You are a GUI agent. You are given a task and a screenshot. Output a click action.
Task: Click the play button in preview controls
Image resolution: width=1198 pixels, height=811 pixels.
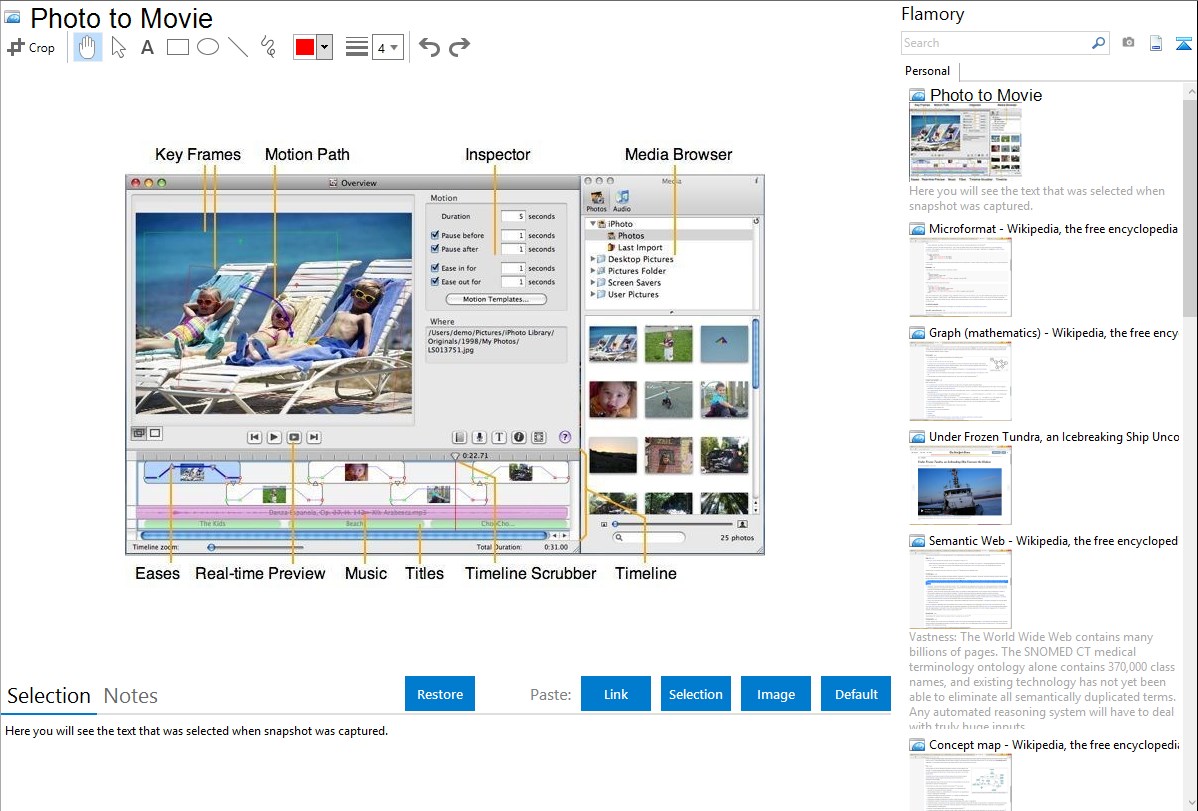tap(274, 437)
